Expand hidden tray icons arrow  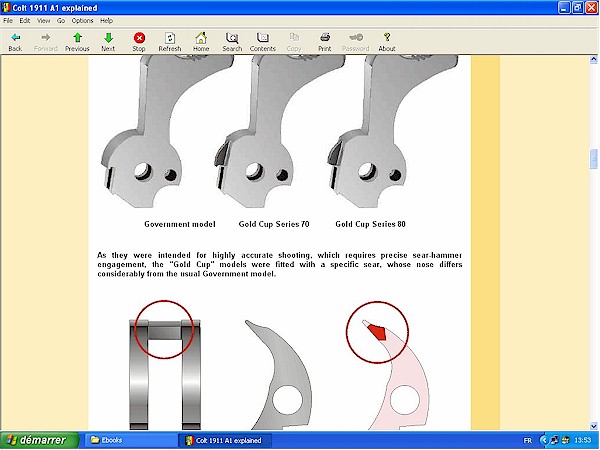click(543, 441)
